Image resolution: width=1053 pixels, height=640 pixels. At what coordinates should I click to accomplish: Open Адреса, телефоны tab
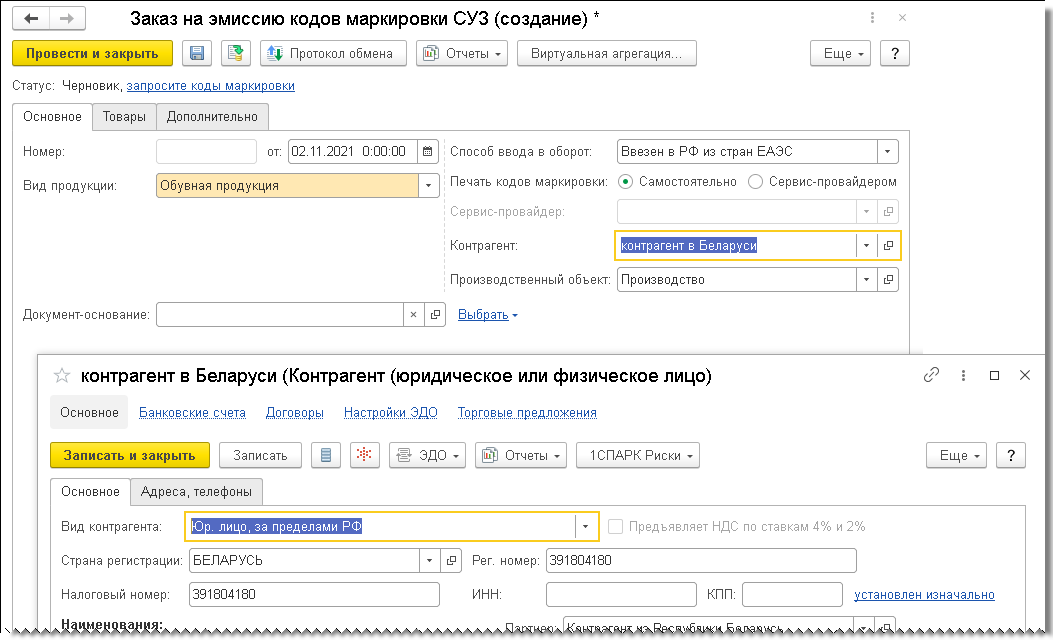196,492
